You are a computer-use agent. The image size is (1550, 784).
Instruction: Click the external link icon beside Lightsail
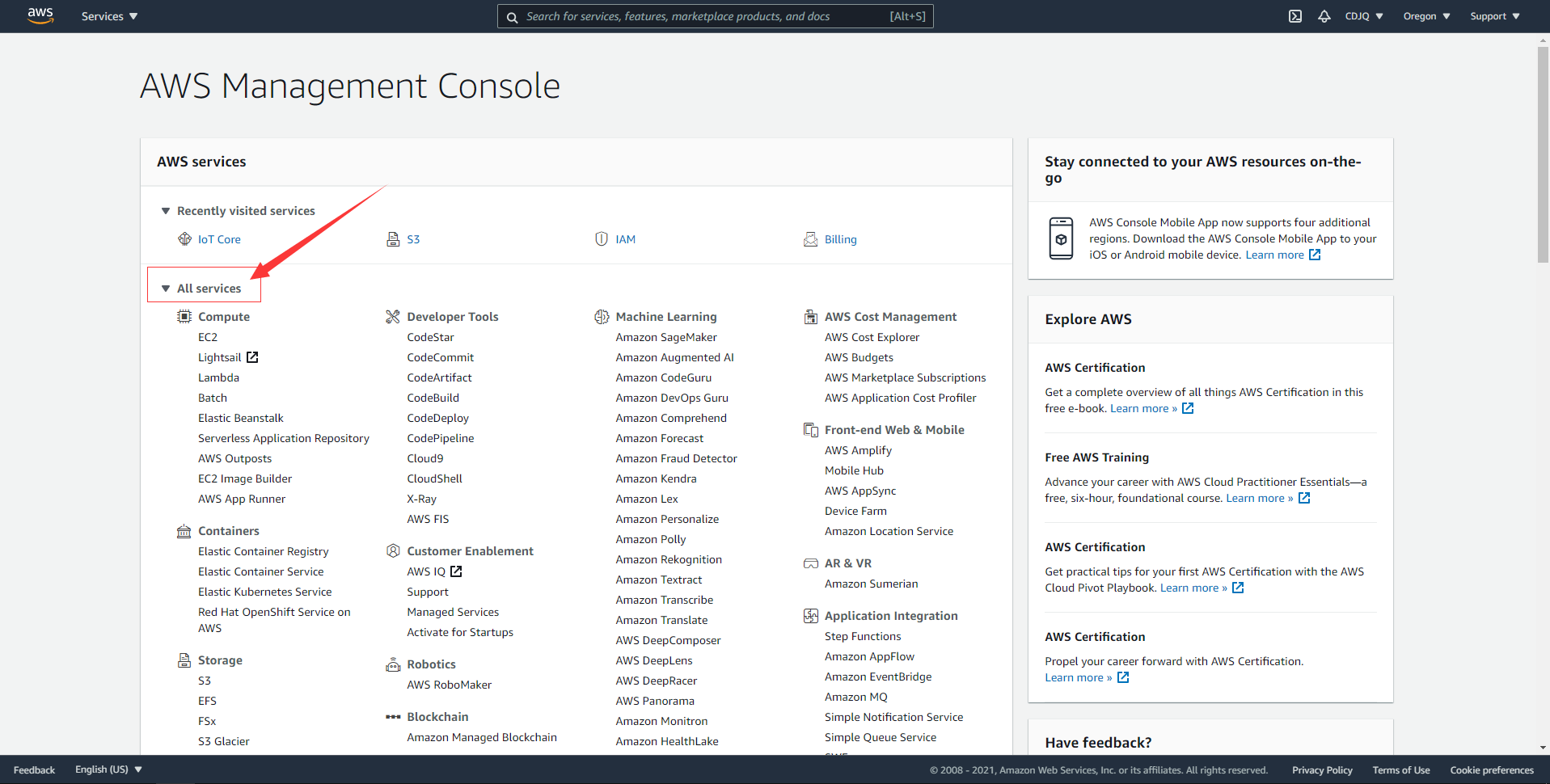pos(252,357)
